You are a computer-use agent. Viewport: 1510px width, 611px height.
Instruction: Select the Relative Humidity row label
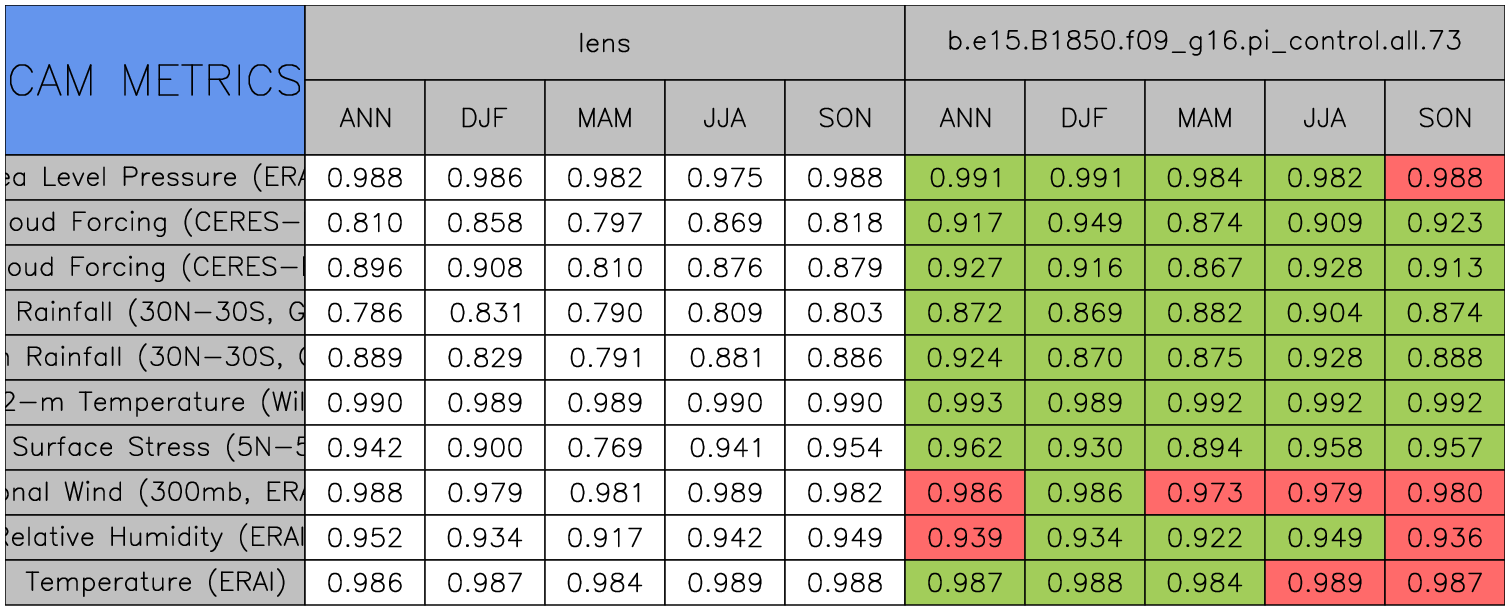(x=155, y=537)
